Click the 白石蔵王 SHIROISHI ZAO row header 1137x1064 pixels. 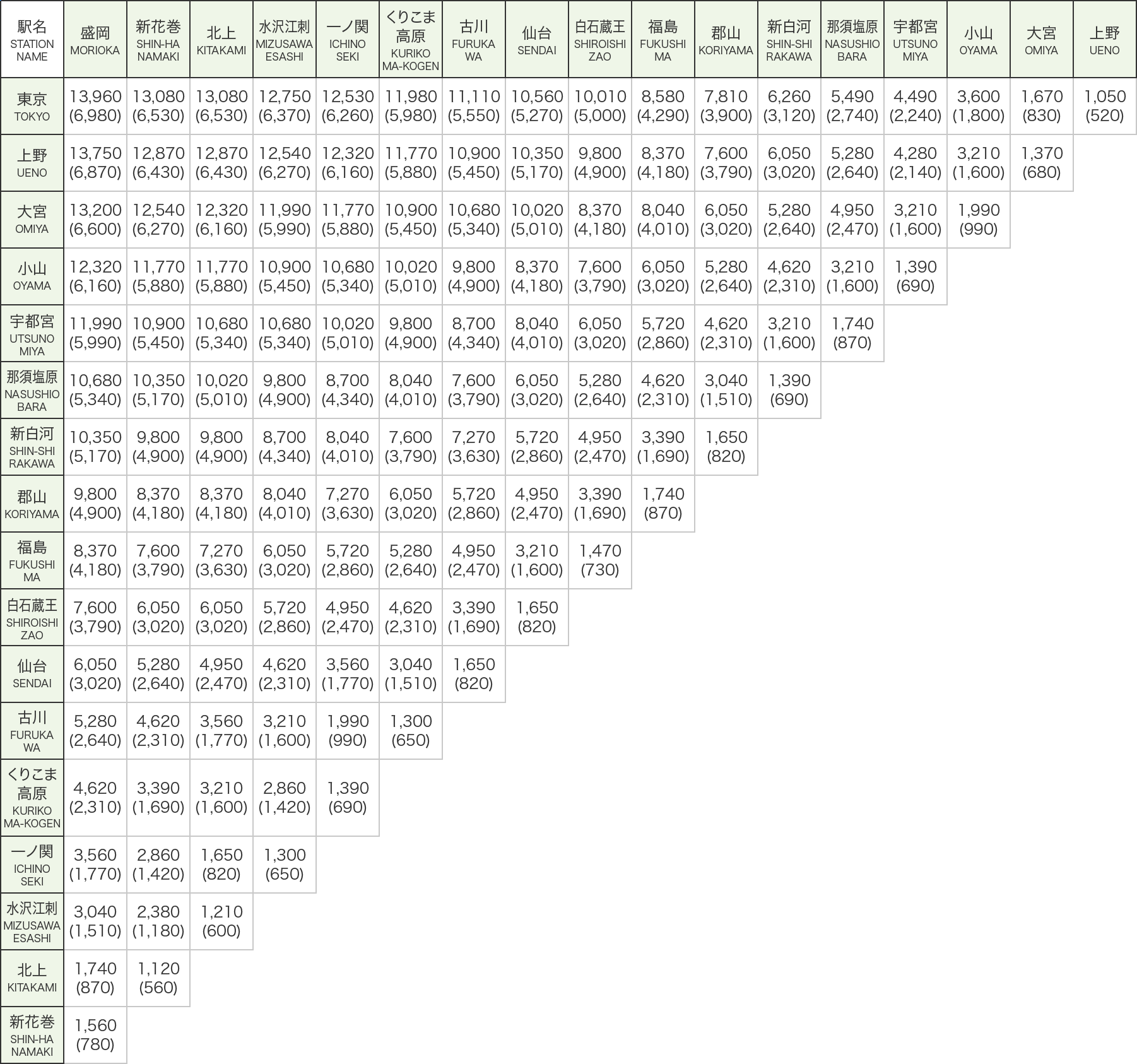32,617
